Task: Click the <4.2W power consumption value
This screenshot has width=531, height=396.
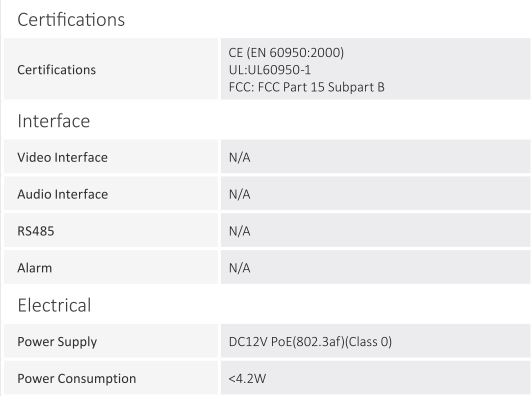Action: click(x=247, y=378)
